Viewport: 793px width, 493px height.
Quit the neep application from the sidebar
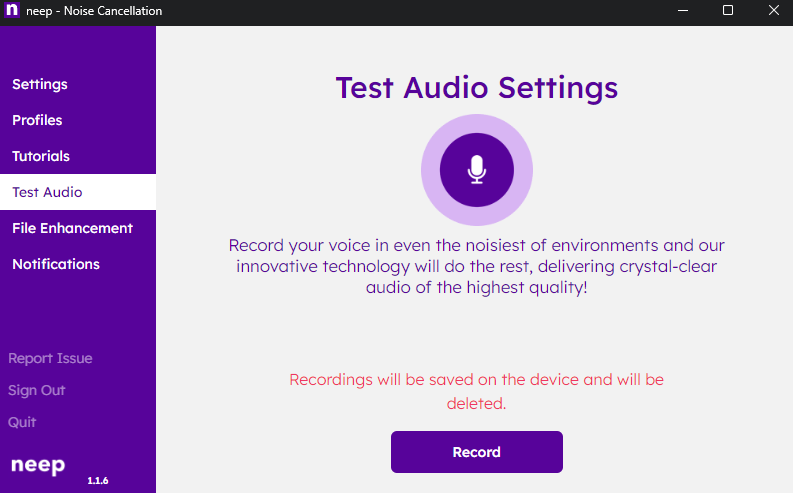(22, 422)
